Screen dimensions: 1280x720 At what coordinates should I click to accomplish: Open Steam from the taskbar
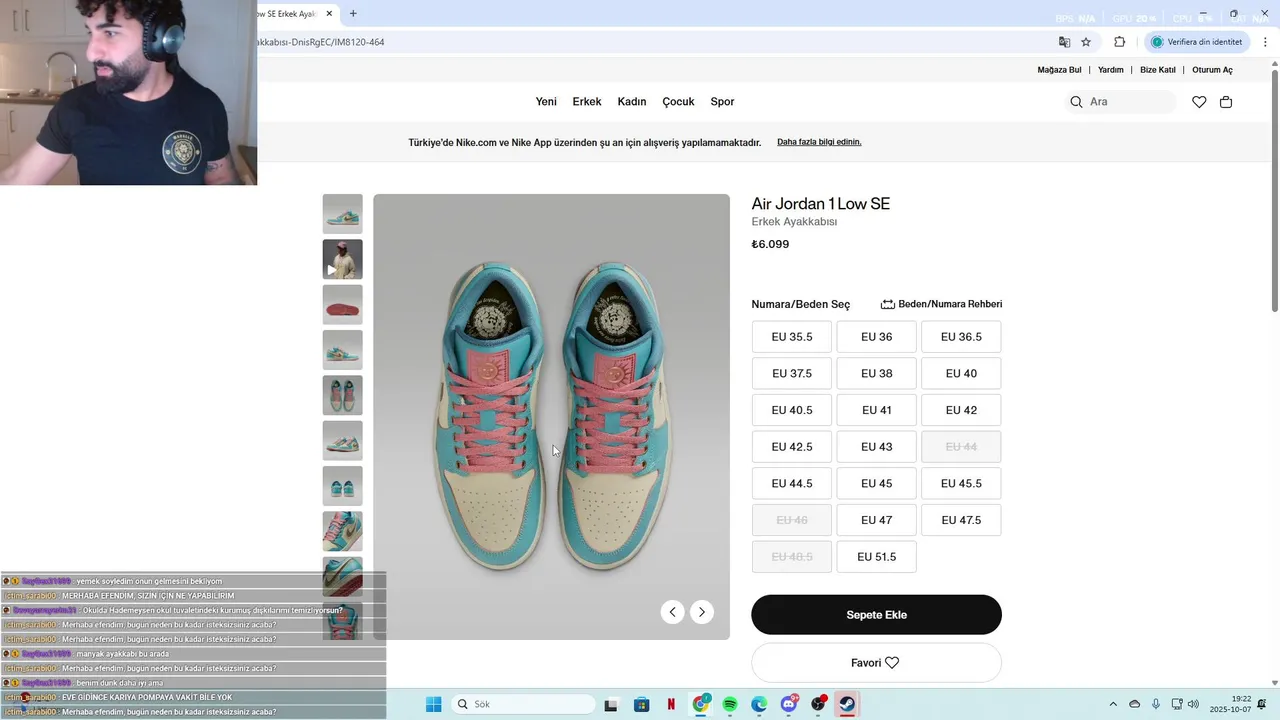[847, 704]
